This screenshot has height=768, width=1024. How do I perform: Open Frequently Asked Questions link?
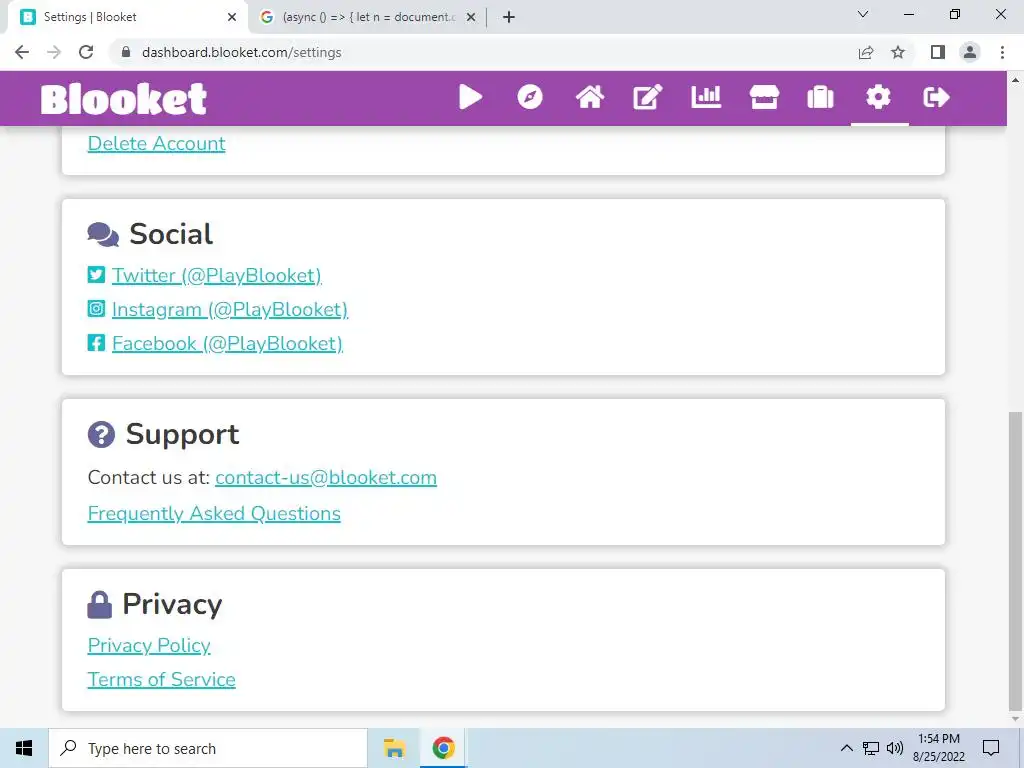point(214,514)
